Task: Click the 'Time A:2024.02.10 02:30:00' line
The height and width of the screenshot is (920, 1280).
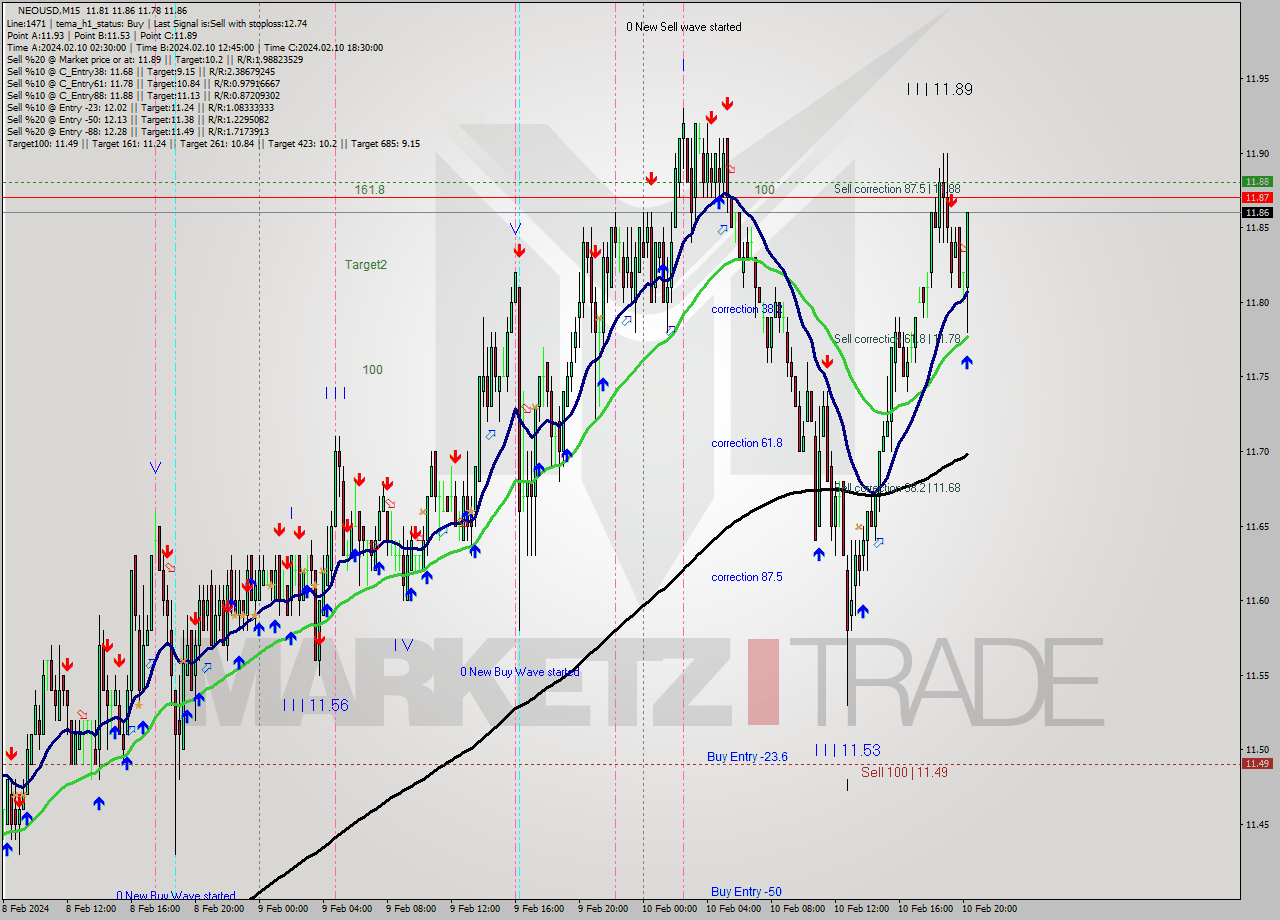Action: [194, 47]
